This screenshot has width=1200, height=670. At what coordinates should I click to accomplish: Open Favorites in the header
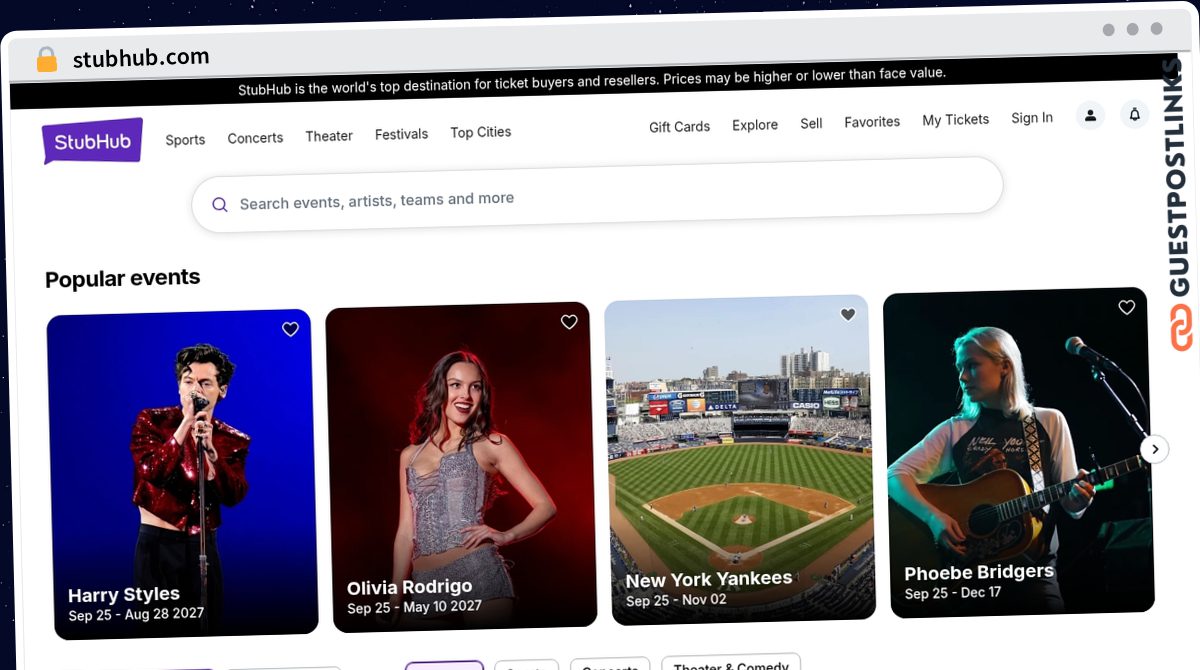(x=872, y=122)
